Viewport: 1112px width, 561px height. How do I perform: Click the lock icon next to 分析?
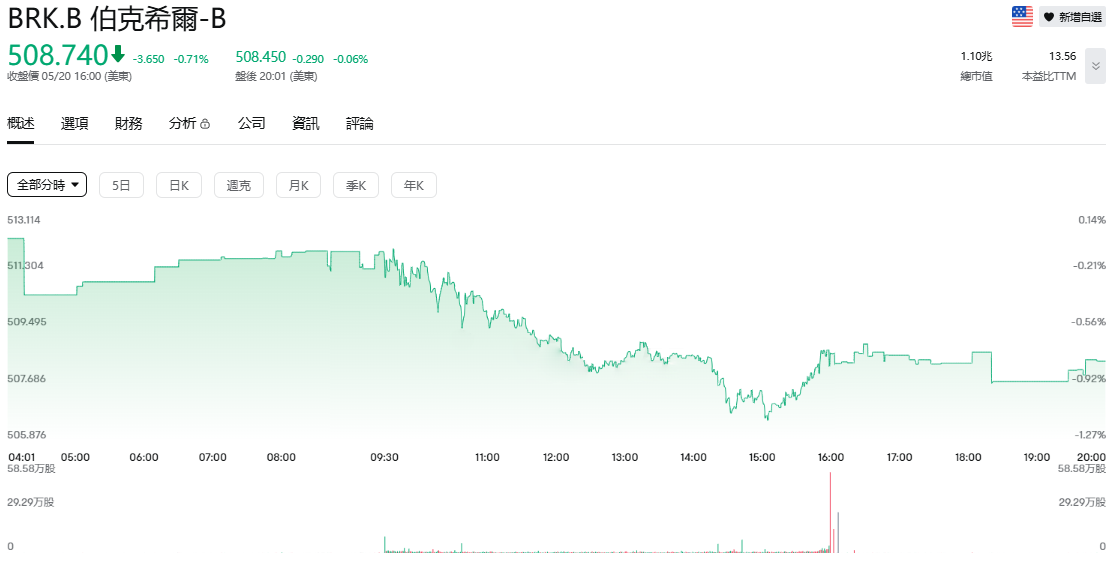click(x=205, y=125)
